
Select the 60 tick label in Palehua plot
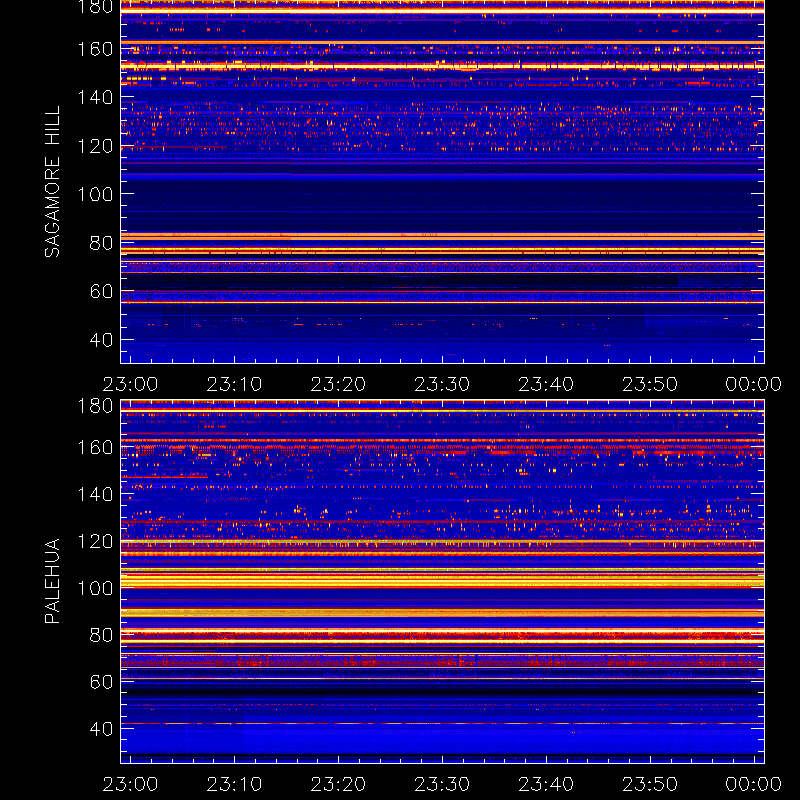pos(101,682)
